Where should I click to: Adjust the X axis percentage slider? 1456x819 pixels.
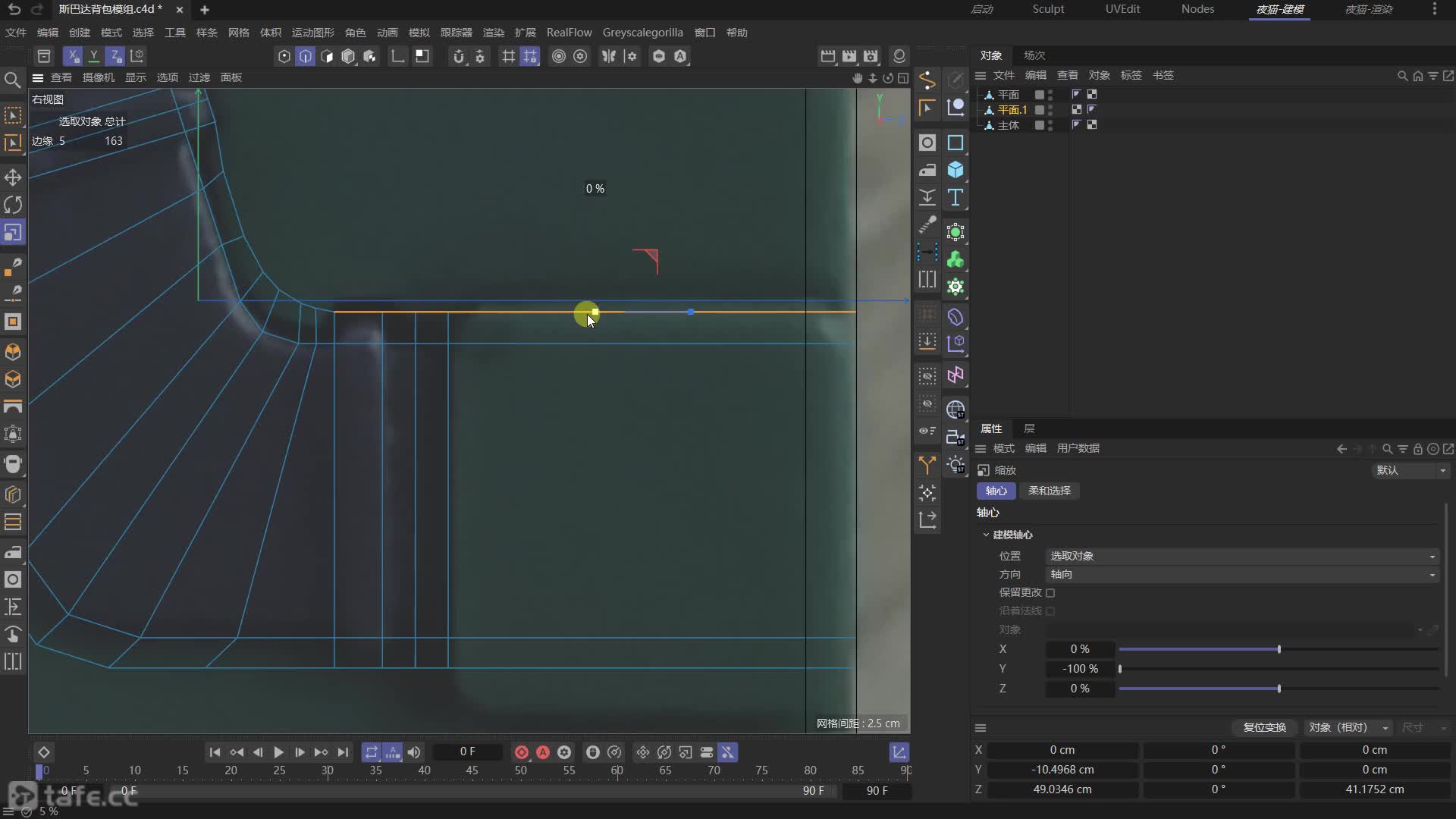1279,649
